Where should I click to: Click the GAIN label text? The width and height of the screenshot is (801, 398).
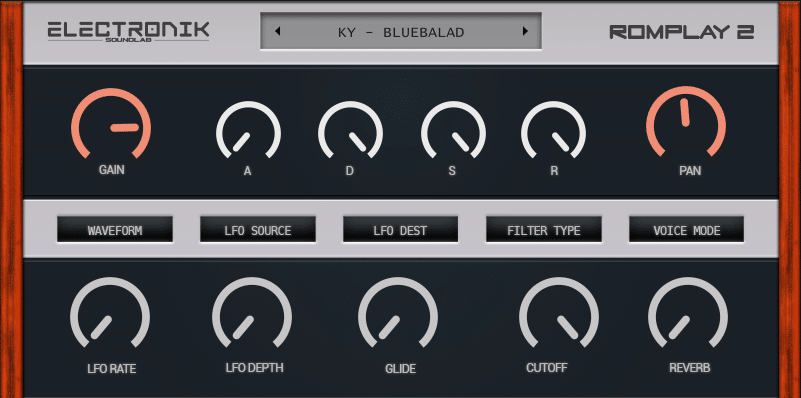pyautogui.click(x=111, y=170)
